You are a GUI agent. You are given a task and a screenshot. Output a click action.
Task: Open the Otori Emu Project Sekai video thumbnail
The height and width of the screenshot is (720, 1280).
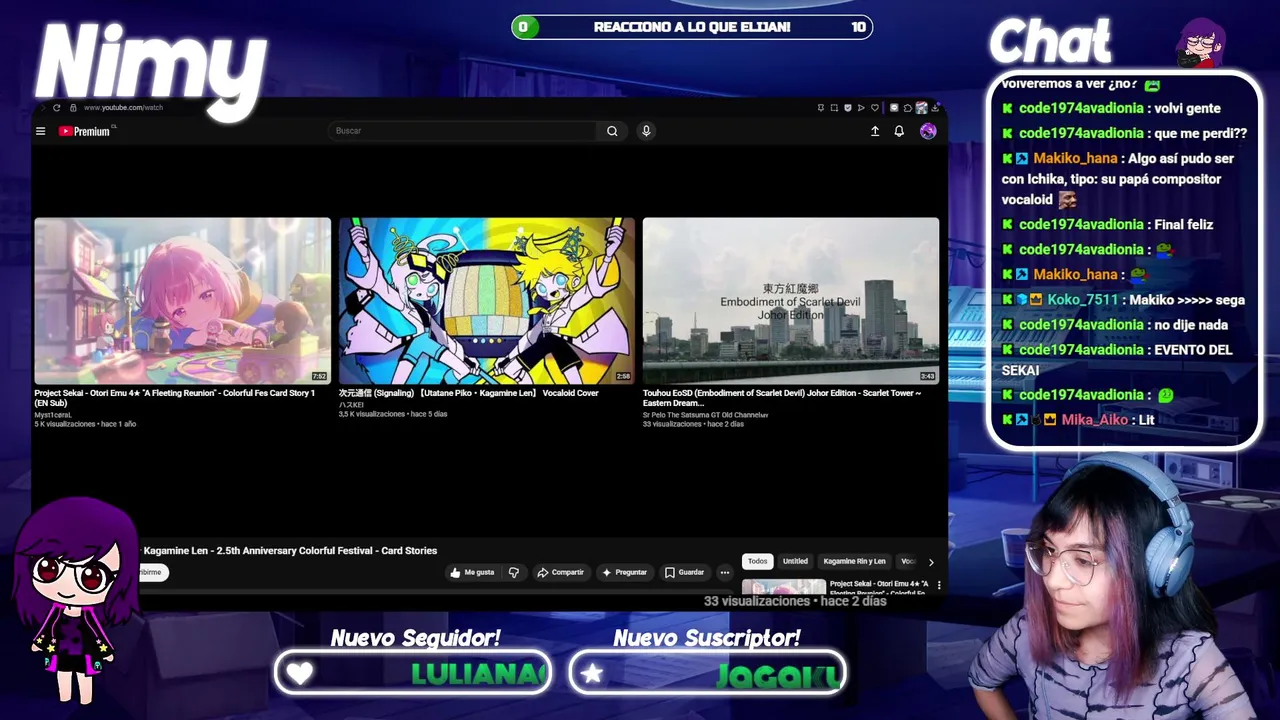(182, 301)
